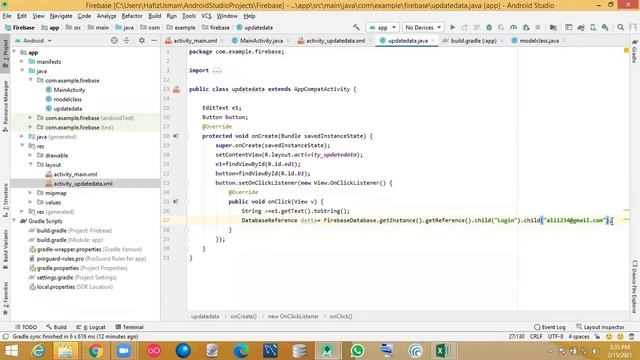Toggle the Structure side panel
Screen dimensions: 640x360
(x=5, y=200)
